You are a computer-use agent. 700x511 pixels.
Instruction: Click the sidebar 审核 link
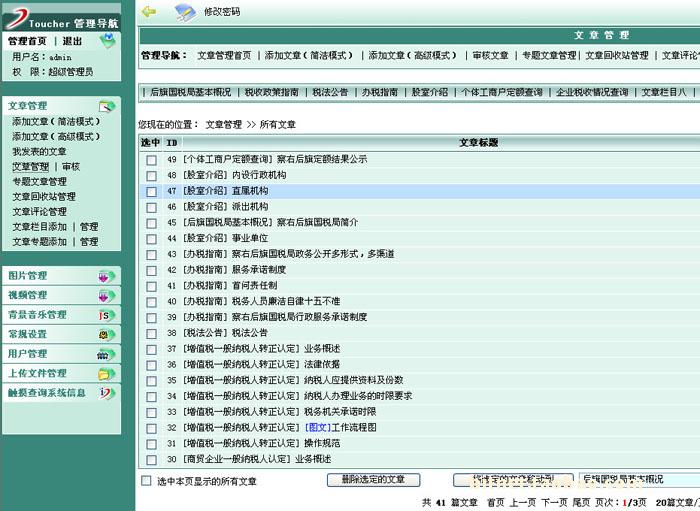[x=71, y=166]
